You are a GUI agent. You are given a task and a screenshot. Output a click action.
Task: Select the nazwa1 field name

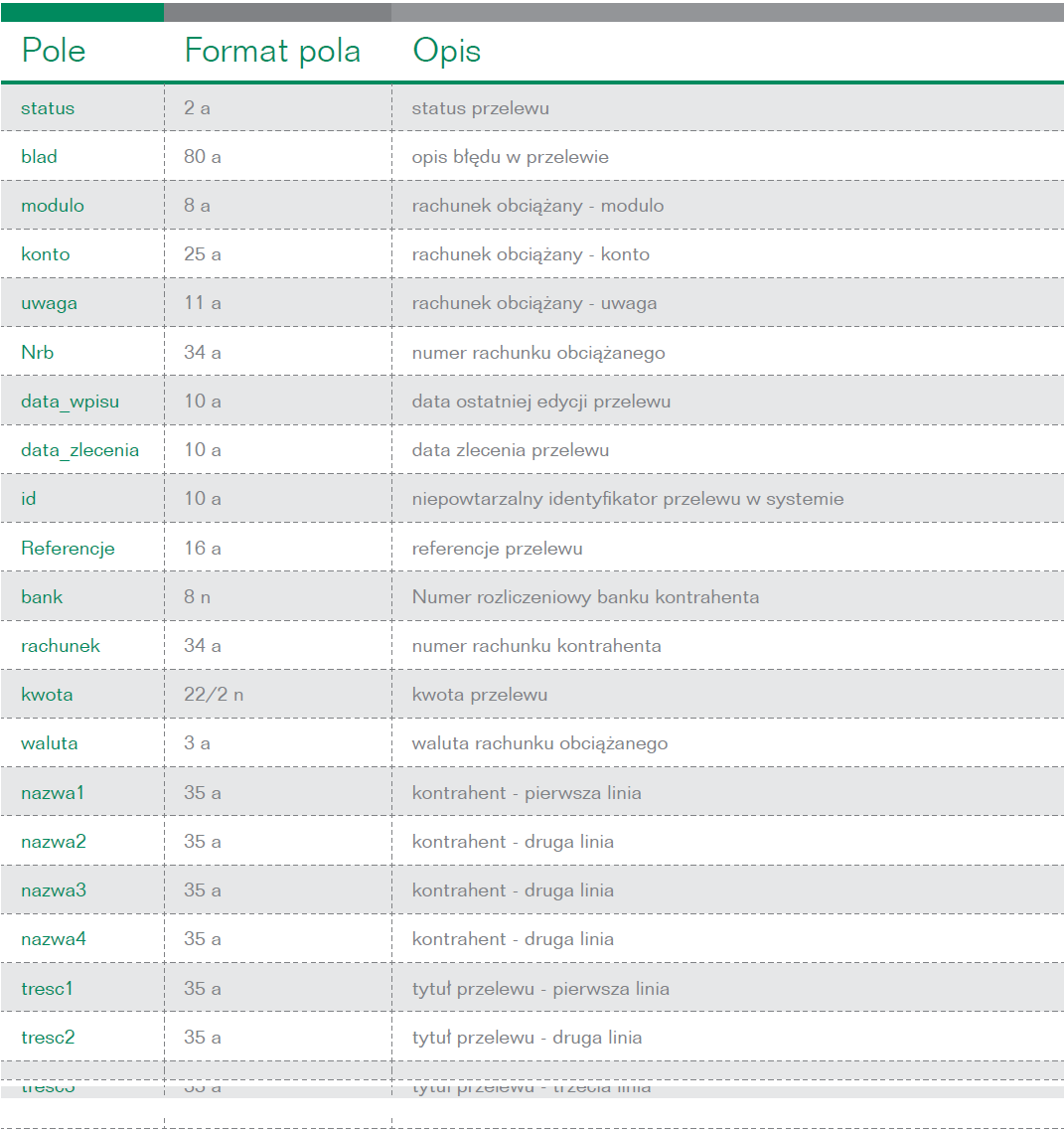tap(53, 793)
